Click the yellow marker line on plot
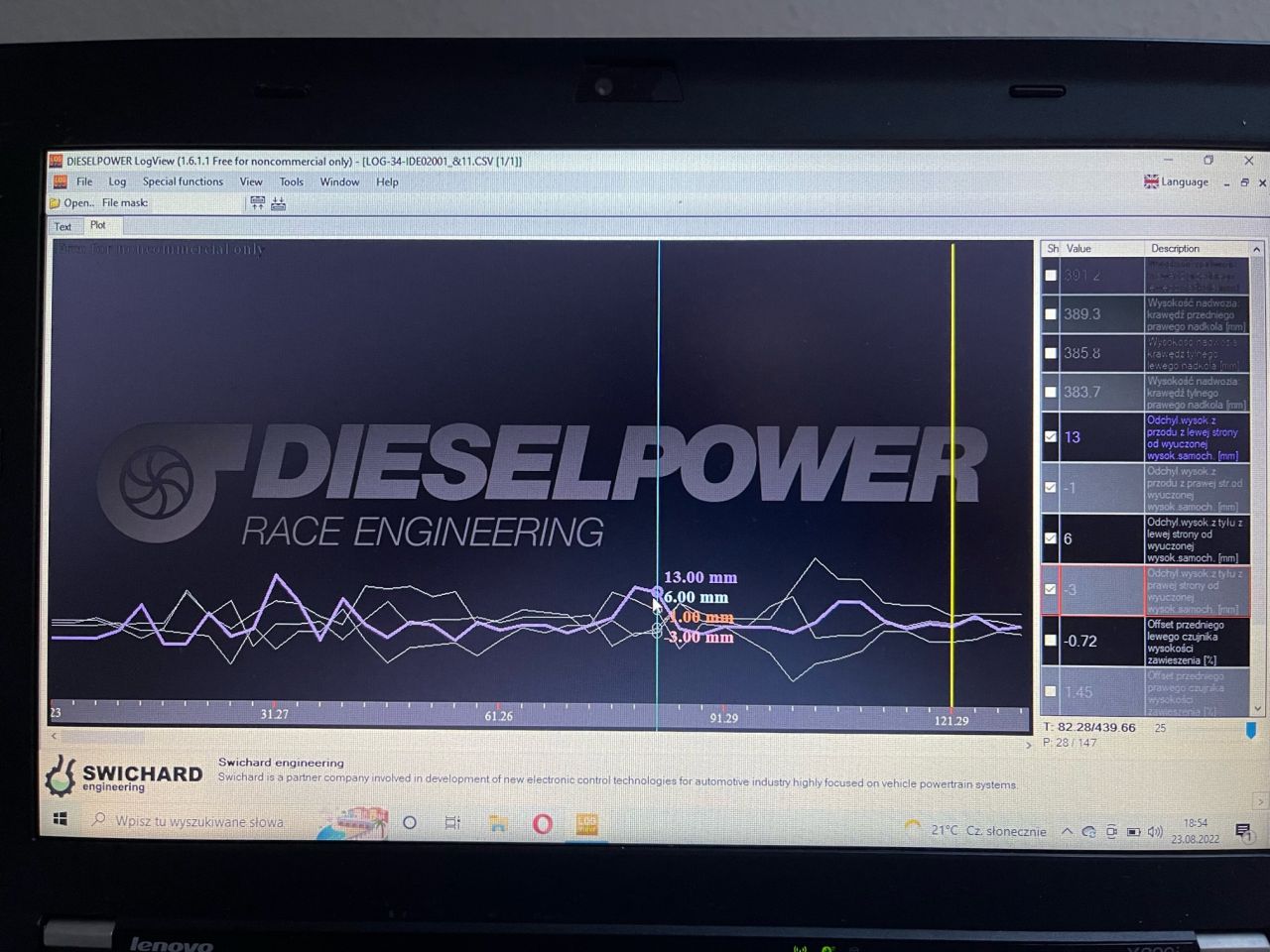The width and height of the screenshot is (1270, 952). click(x=952, y=476)
